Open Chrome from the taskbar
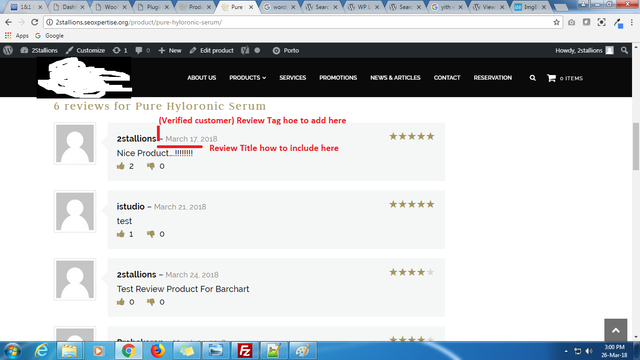The height and width of the screenshot is (360, 640). click(129, 351)
